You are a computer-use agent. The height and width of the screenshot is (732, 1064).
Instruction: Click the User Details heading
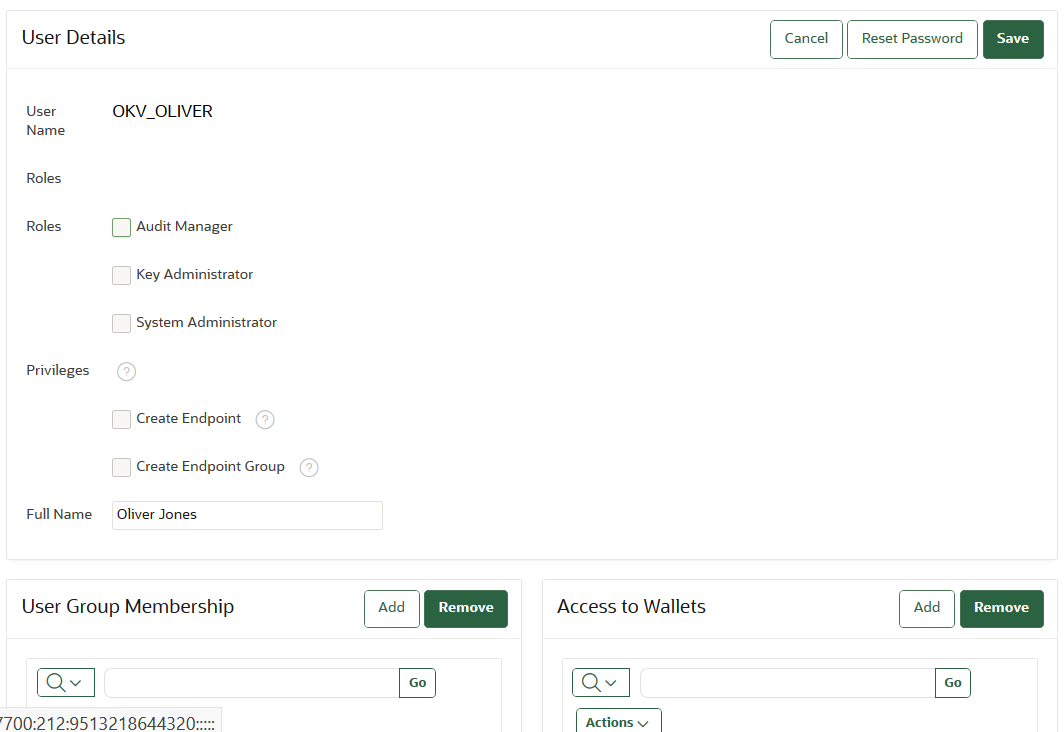point(73,37)
